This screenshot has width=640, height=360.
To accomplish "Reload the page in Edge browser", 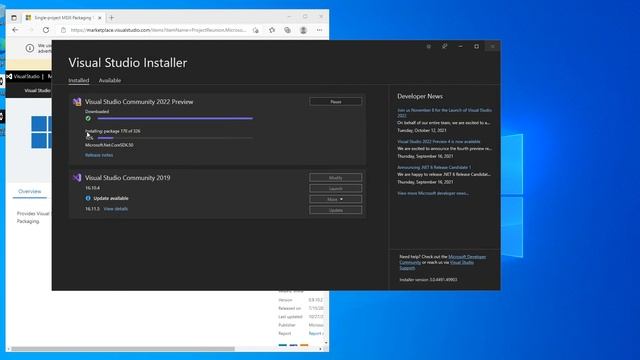I will [46, 30].
